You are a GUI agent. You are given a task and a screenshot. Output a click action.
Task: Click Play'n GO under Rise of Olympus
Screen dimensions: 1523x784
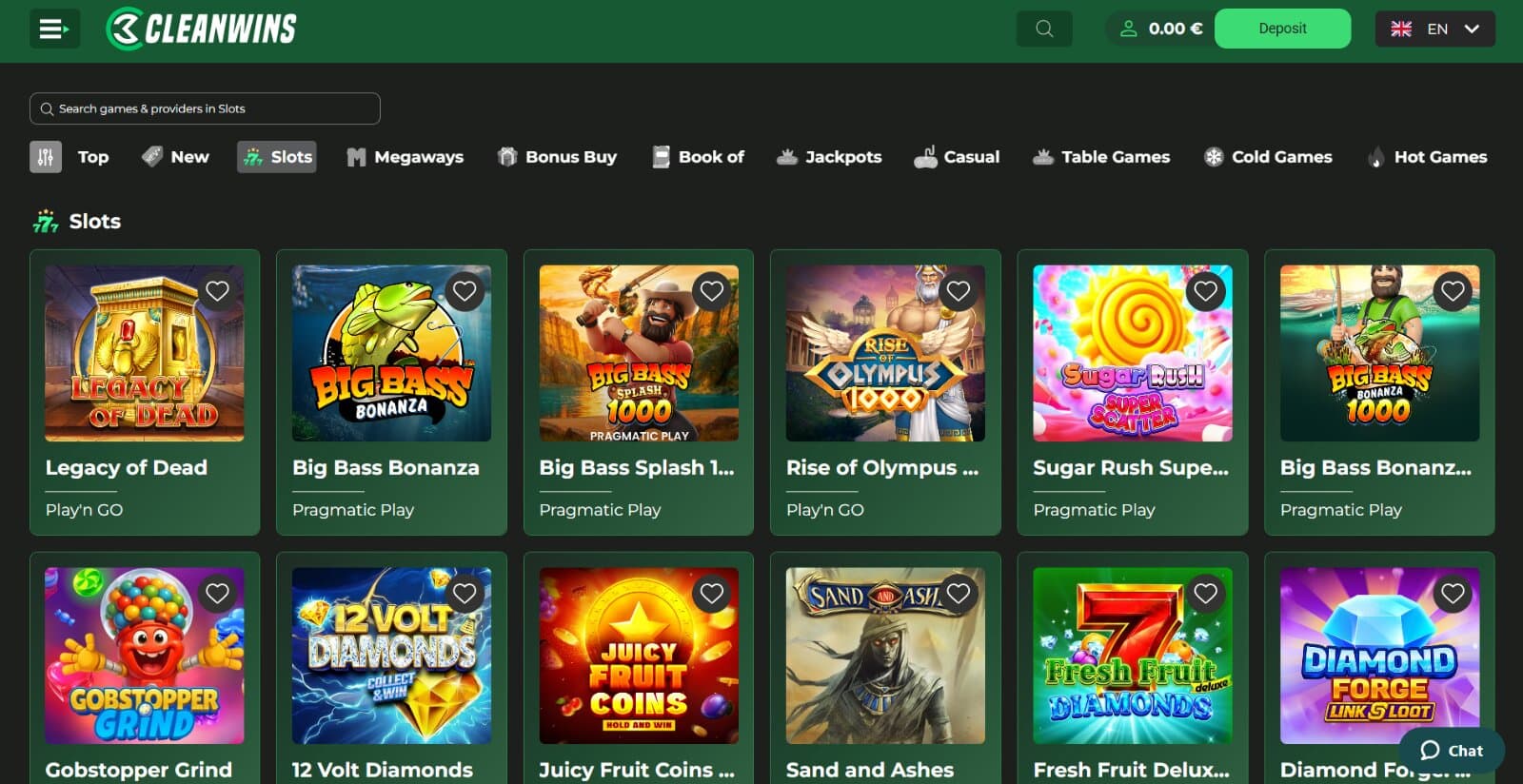[825, 510]
